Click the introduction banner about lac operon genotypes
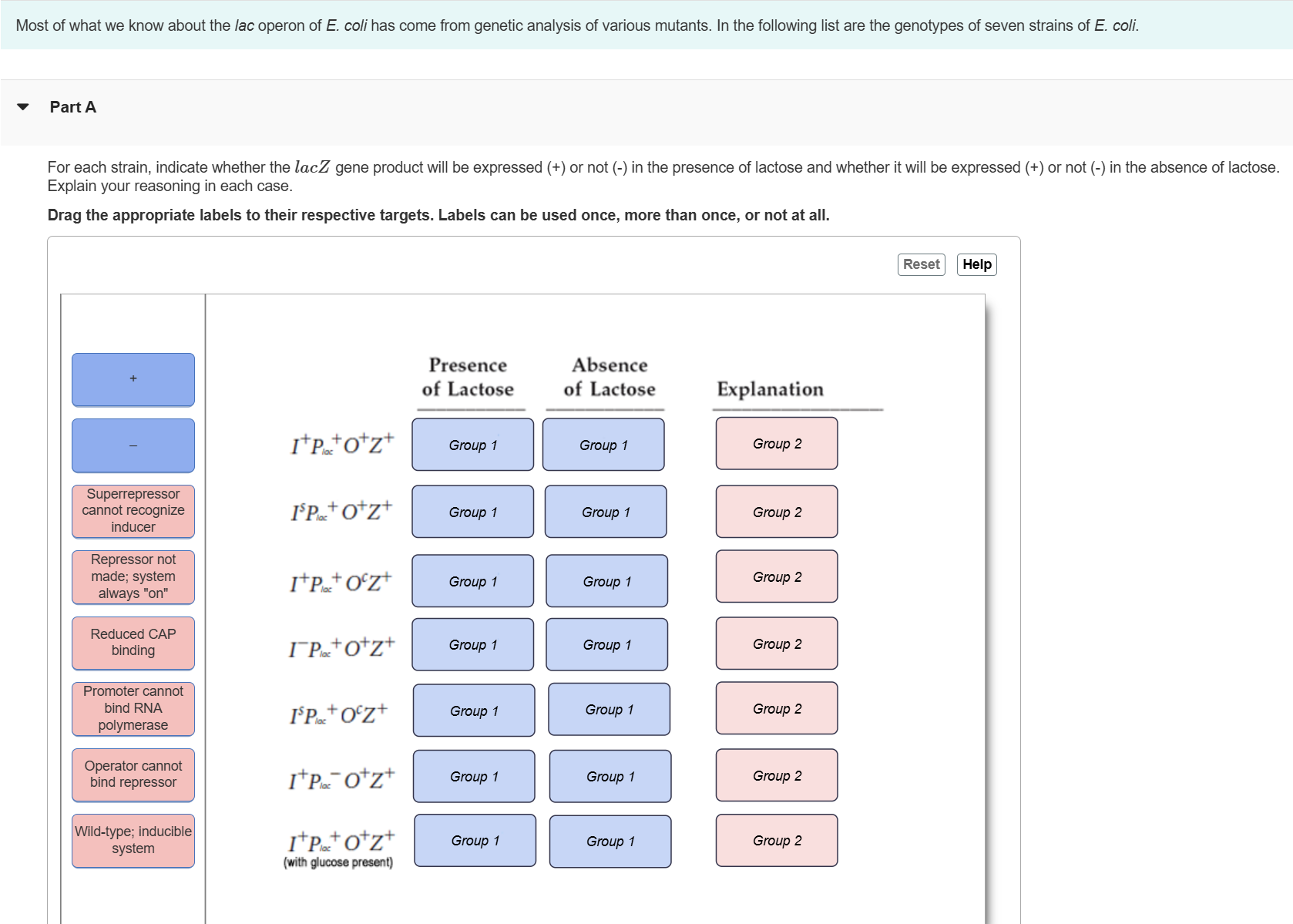 tap(577, 25)
